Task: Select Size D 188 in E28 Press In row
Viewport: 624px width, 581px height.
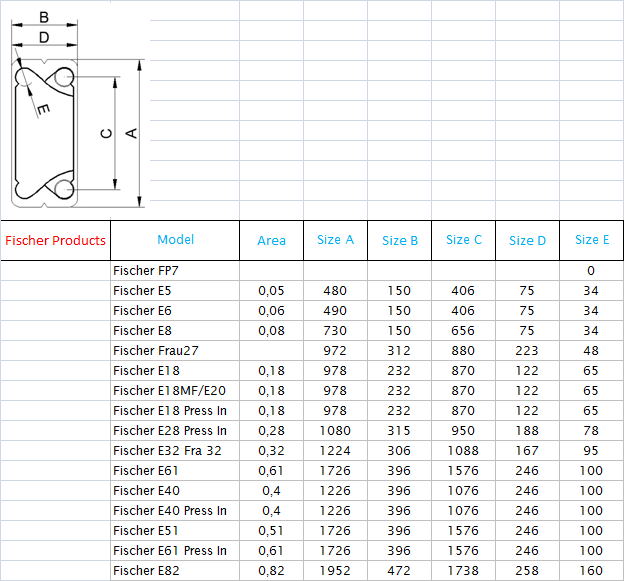Action: click(527, 431)
